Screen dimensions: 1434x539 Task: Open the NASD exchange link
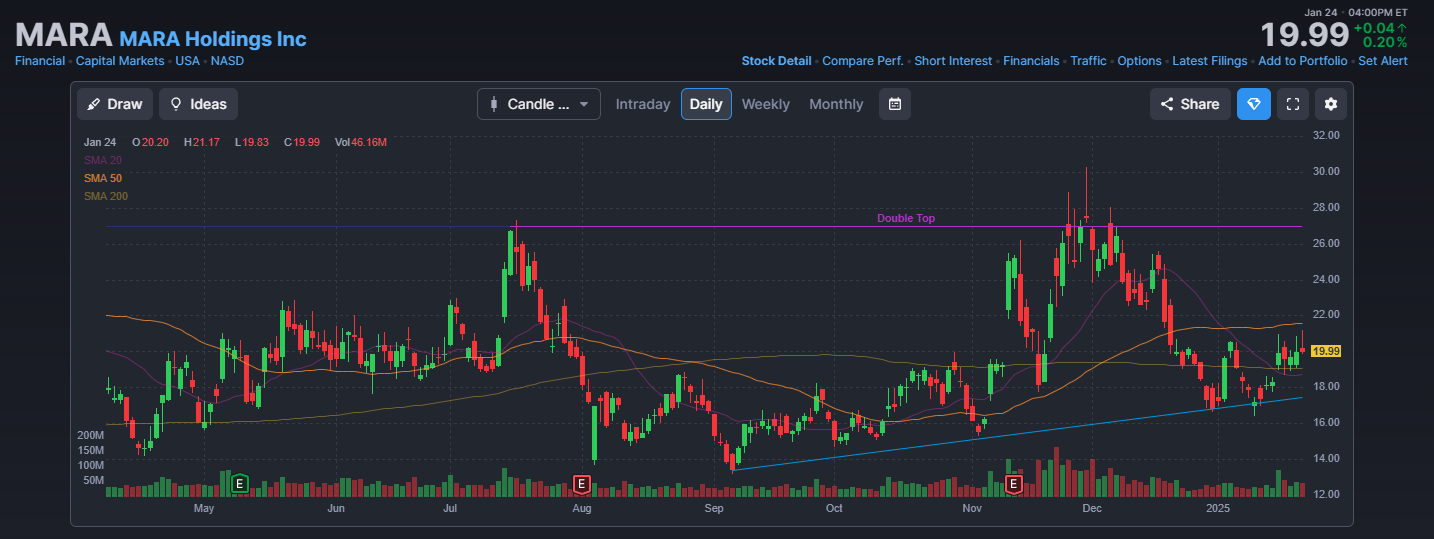[227, 61]
